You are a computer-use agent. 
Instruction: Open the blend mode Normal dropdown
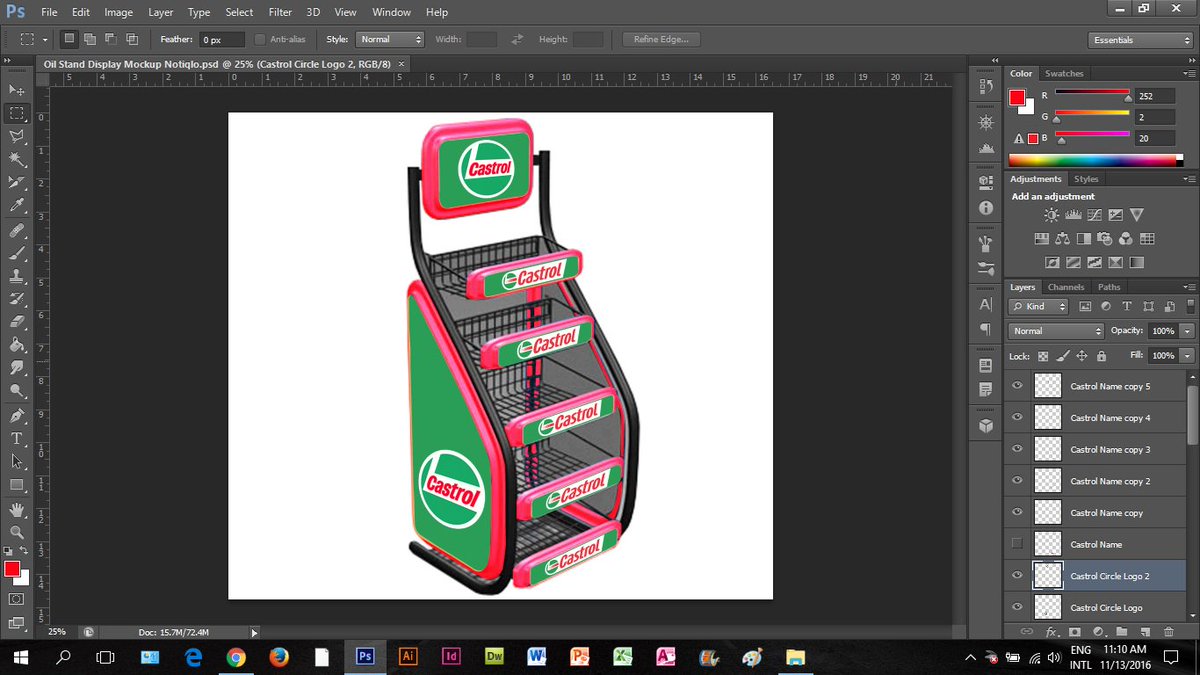coord(1056,331)
